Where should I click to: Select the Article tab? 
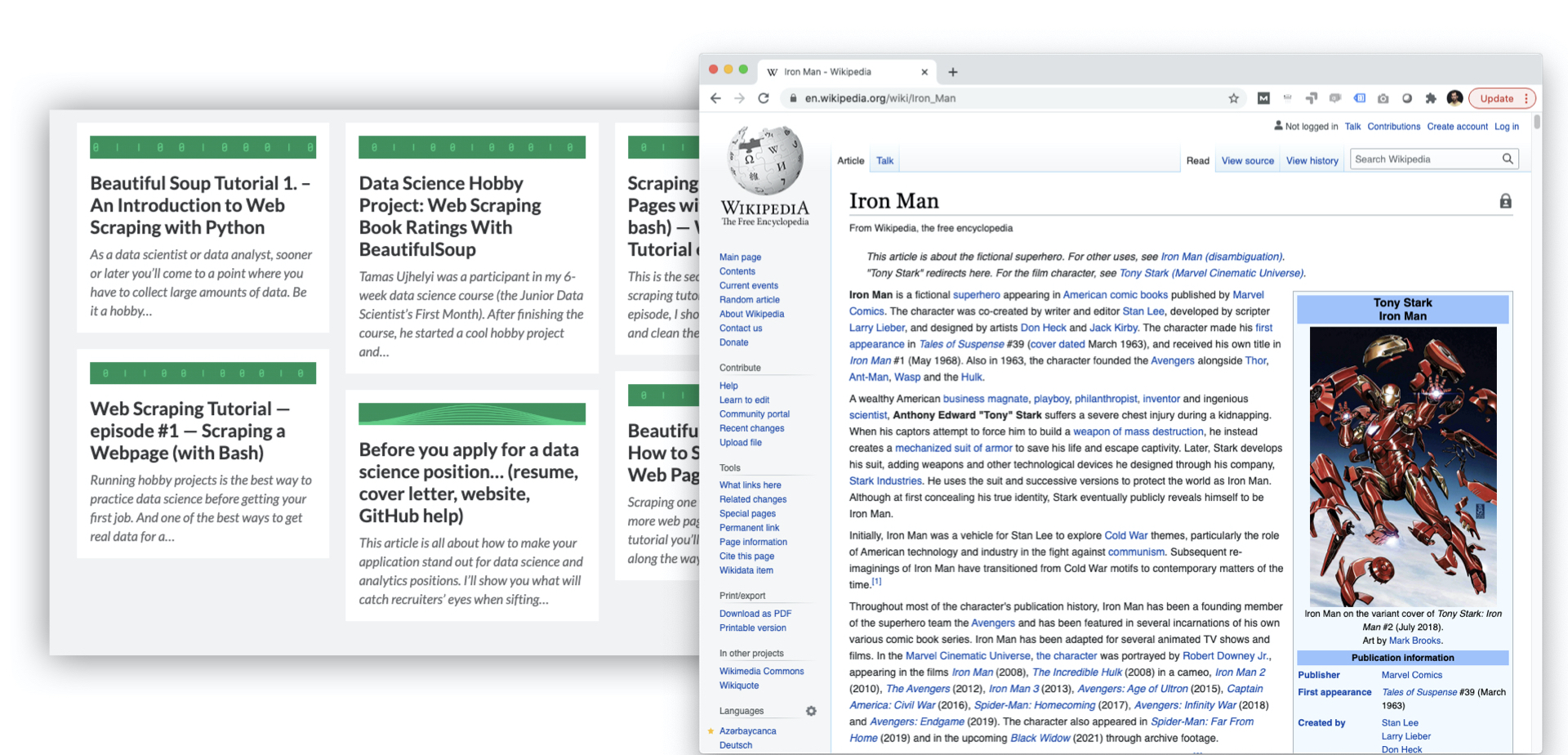[x=850, y=161]
